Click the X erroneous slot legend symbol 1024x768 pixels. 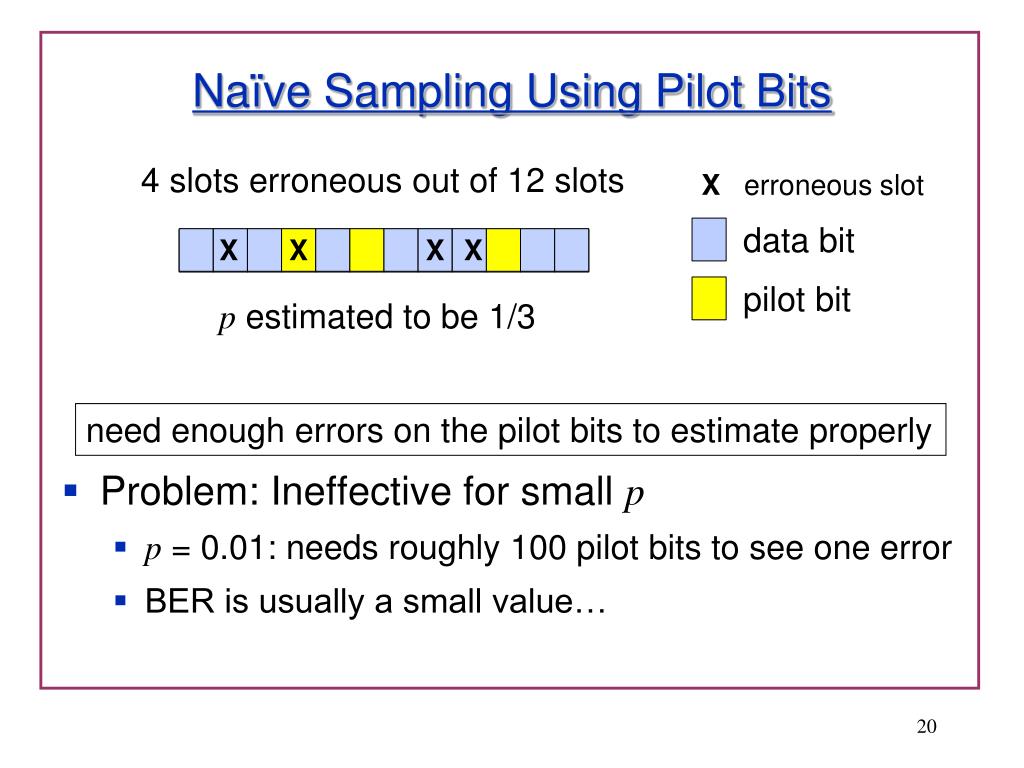[x=711, y=185]
